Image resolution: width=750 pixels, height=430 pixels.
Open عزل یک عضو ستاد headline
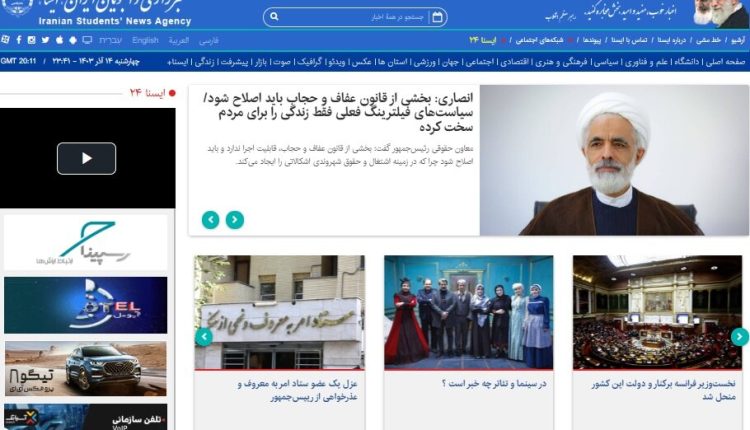297,390
